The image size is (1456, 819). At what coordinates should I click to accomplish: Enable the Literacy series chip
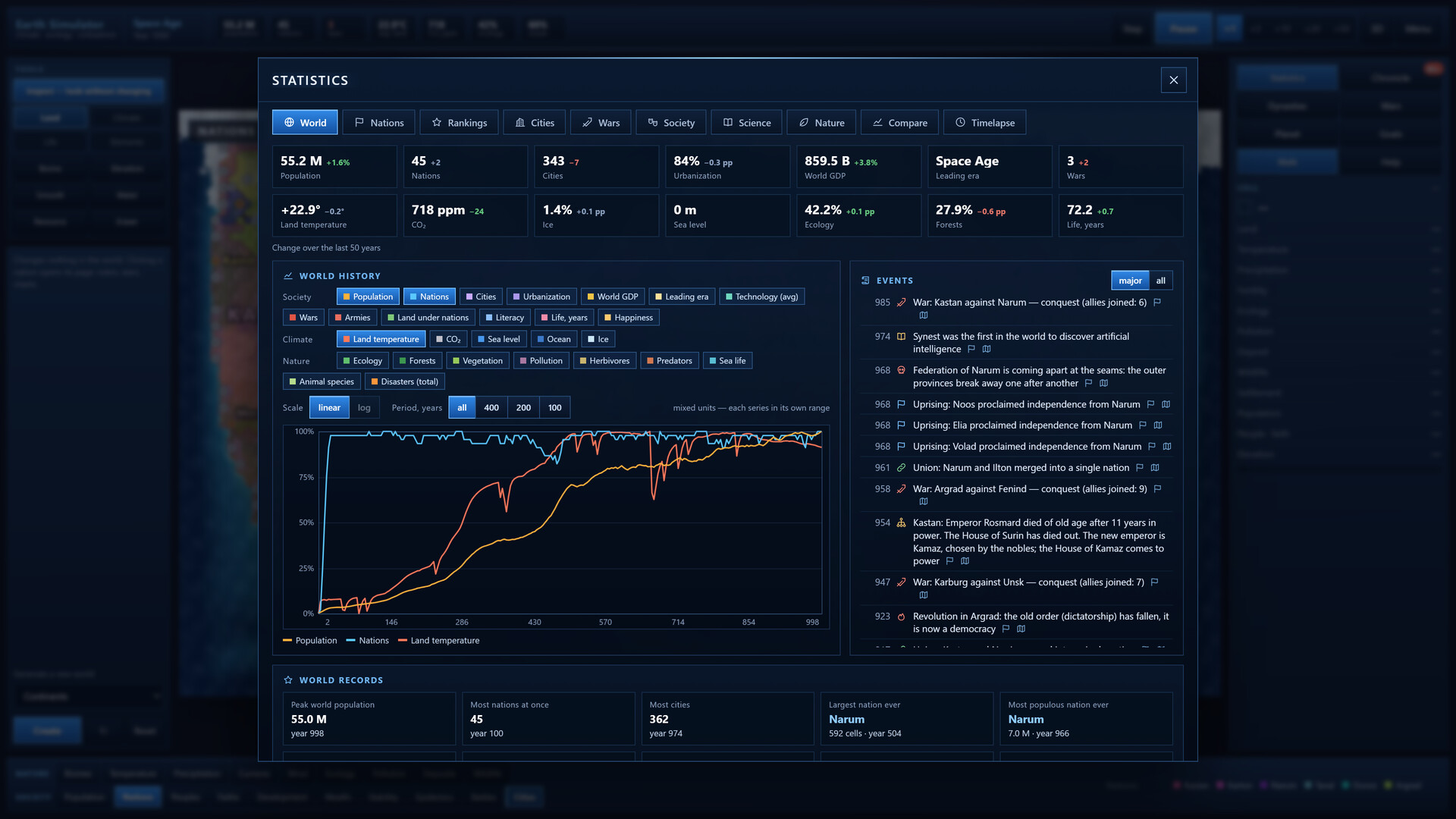pyautogui.click(x=505, y=318)
